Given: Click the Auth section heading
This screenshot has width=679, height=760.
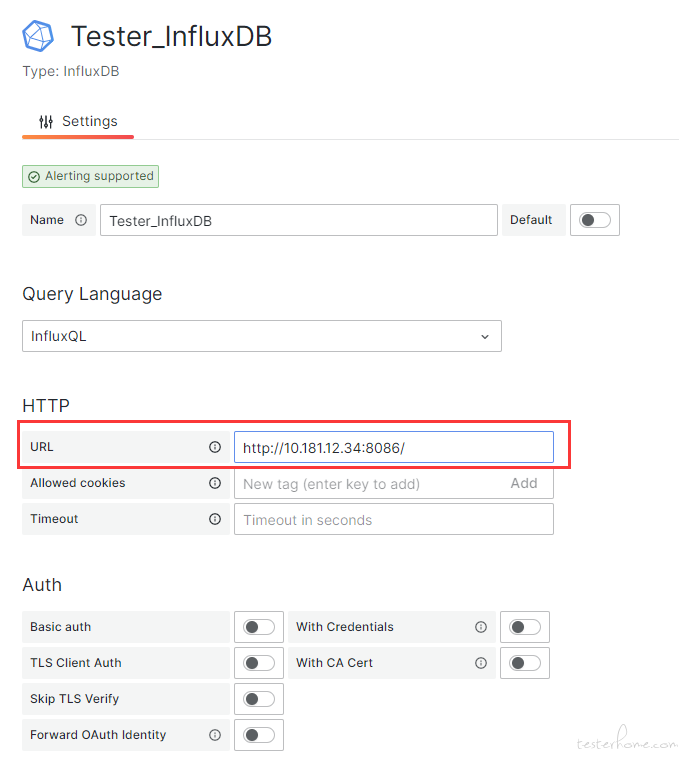Looking at the screenshot, I should [x=42, y=585].
